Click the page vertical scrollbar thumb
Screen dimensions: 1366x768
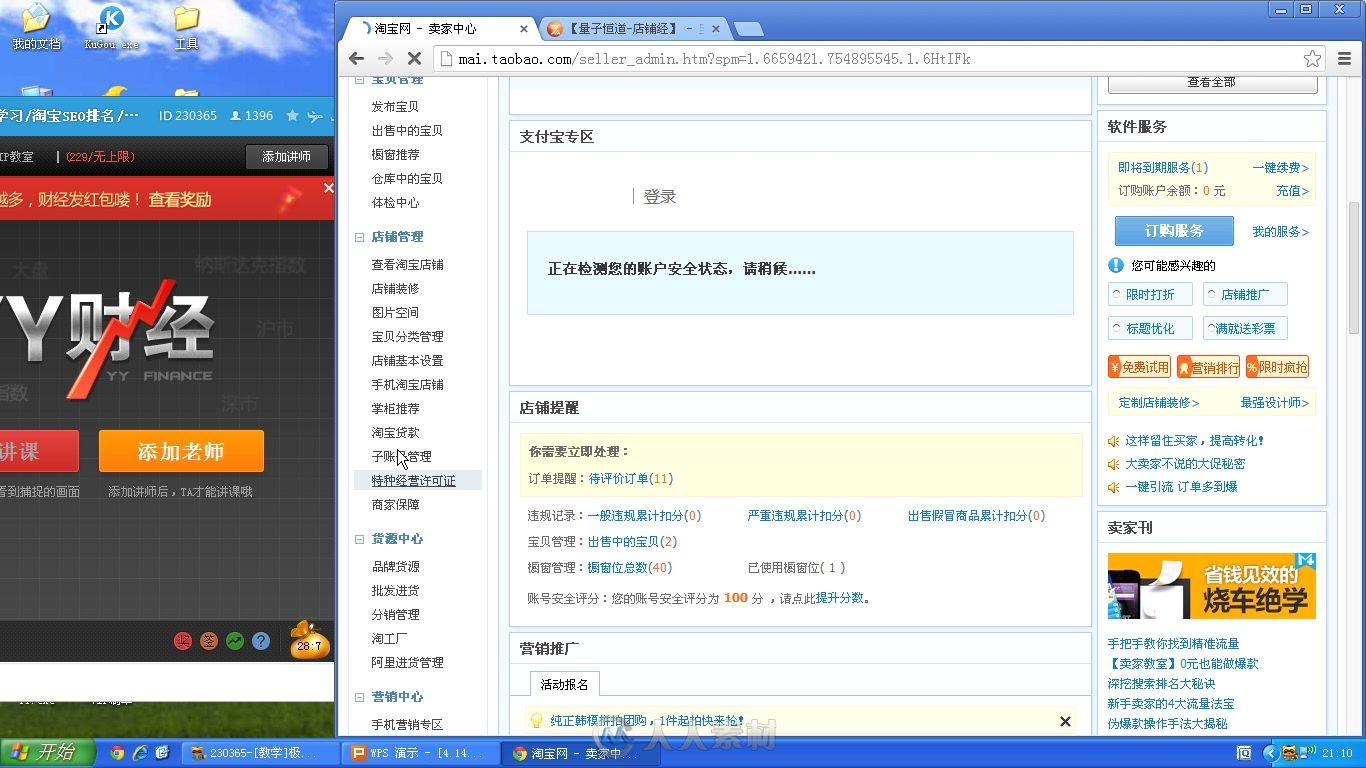click(x=1354, y=267)
